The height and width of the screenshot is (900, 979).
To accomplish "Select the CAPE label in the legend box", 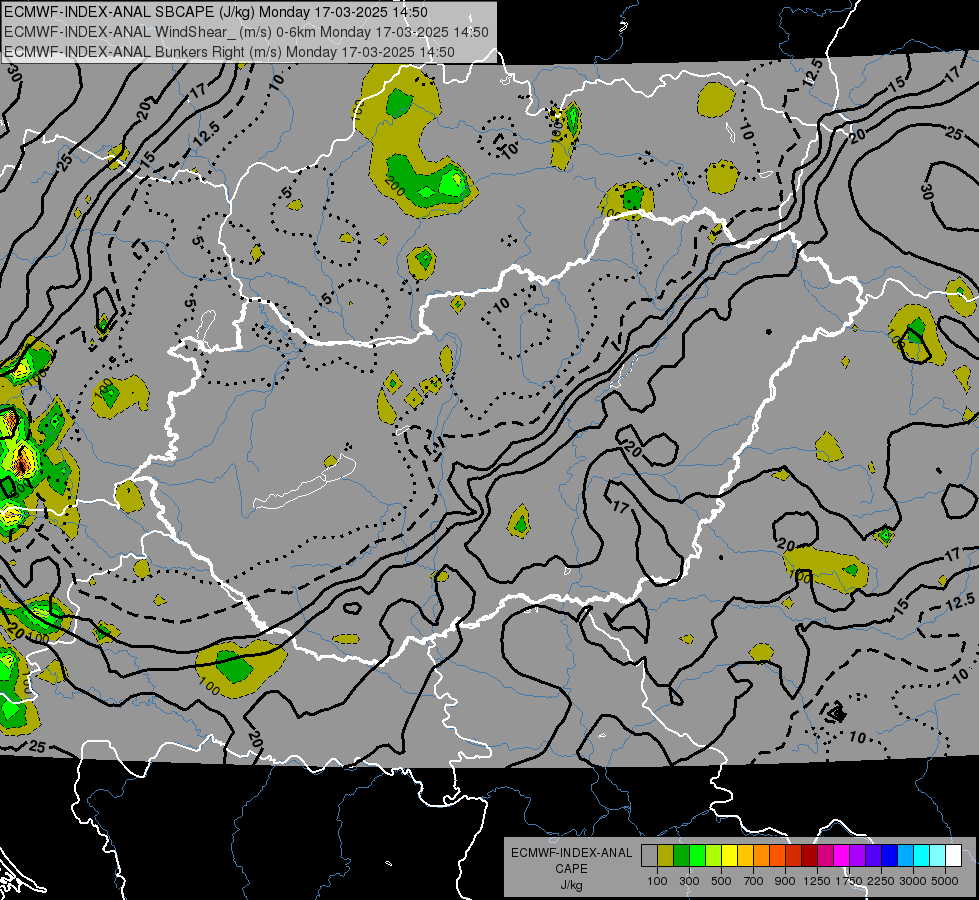I will 571,869.
